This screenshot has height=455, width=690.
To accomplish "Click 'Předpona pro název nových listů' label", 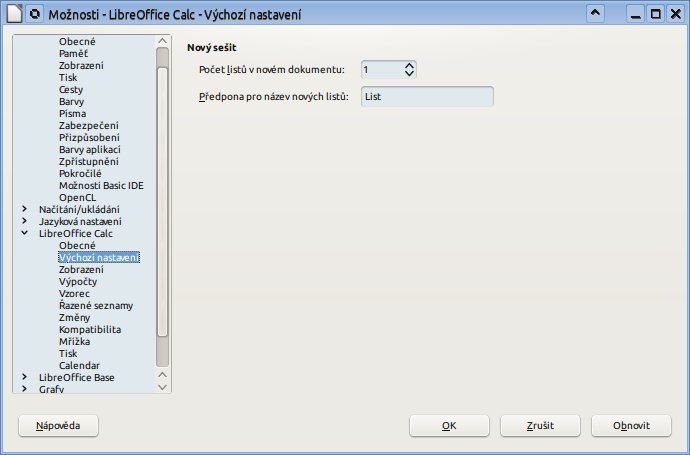I will coord(273,96).
